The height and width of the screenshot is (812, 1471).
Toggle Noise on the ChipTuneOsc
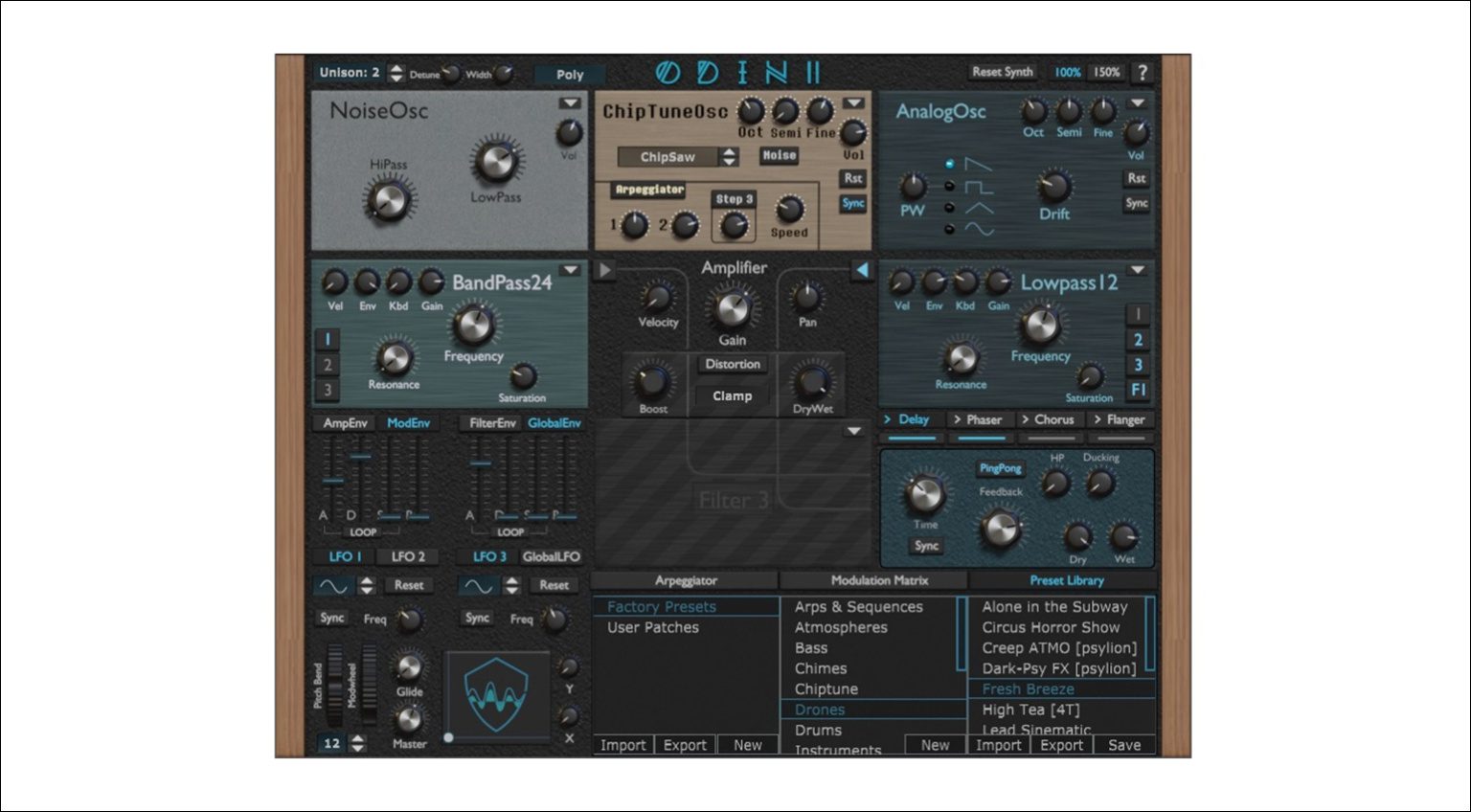point(779,156)
